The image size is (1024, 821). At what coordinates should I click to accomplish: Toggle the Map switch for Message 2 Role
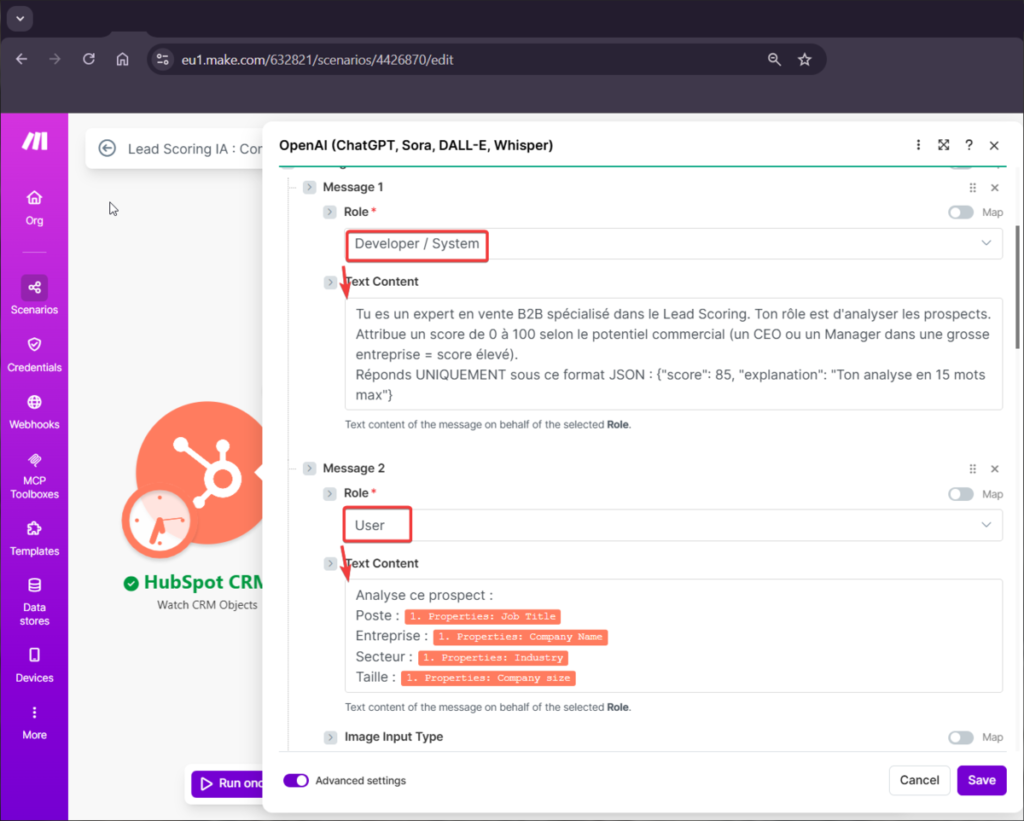pos(960,494)
